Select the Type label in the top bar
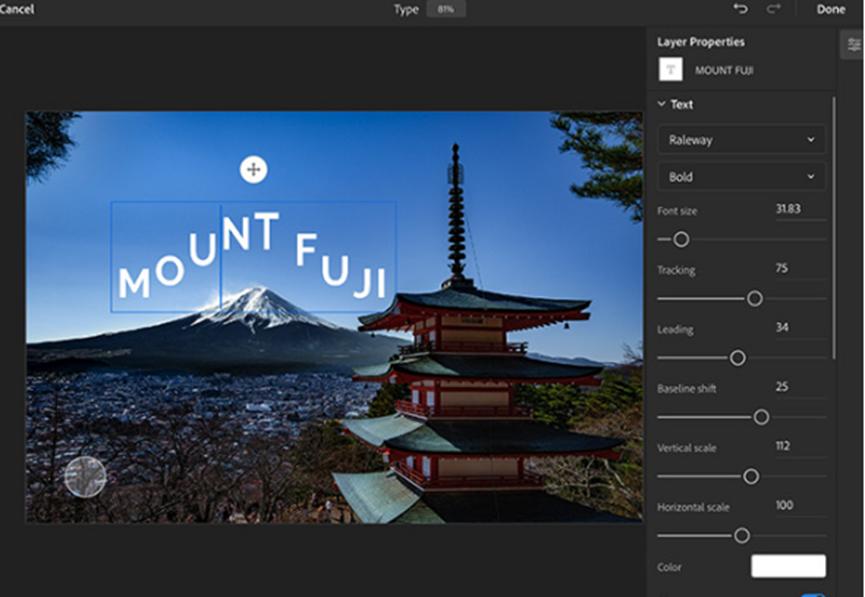The width and height of the screenshot is (865, 597). 406,8
